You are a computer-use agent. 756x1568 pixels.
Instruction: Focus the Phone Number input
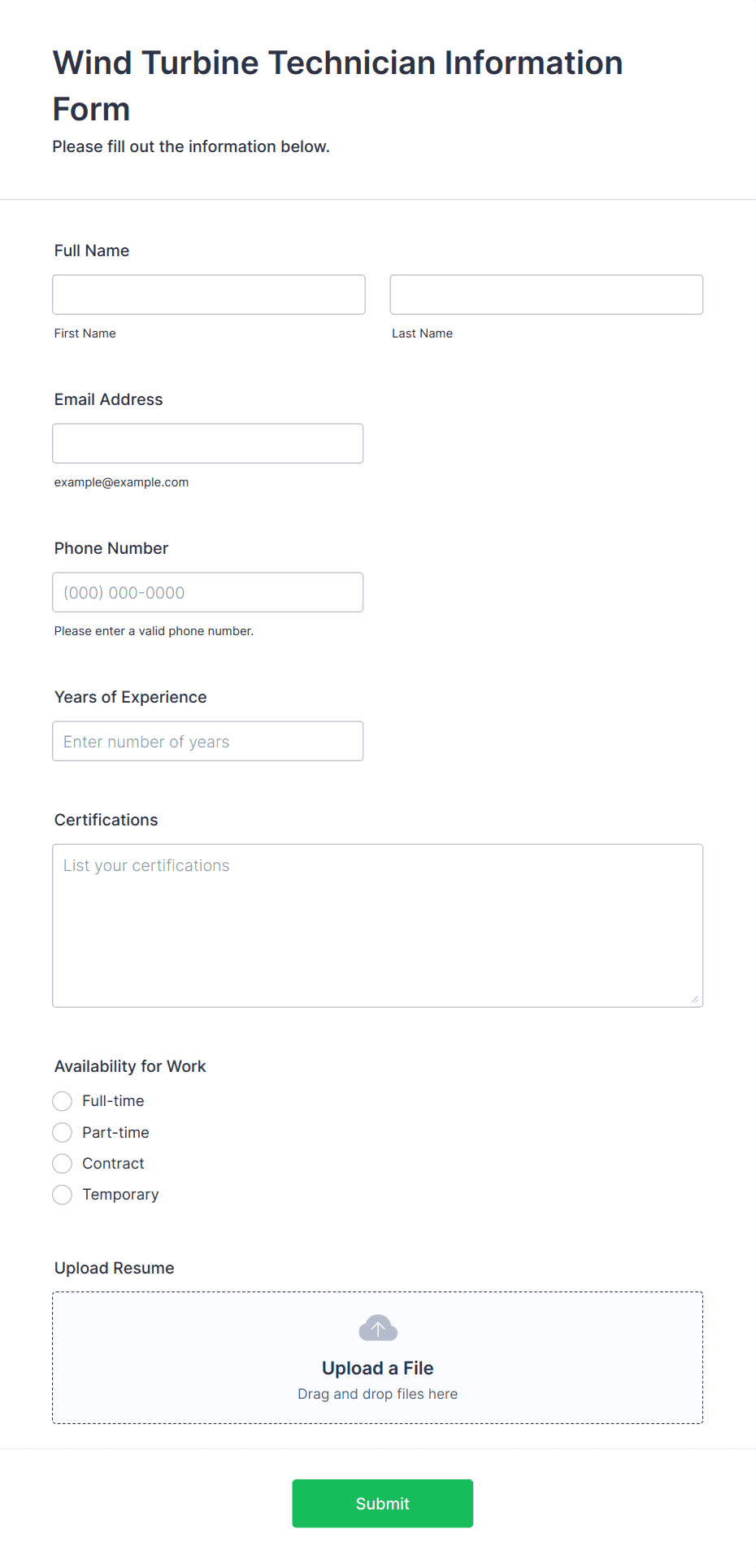(x=208, y=592)
